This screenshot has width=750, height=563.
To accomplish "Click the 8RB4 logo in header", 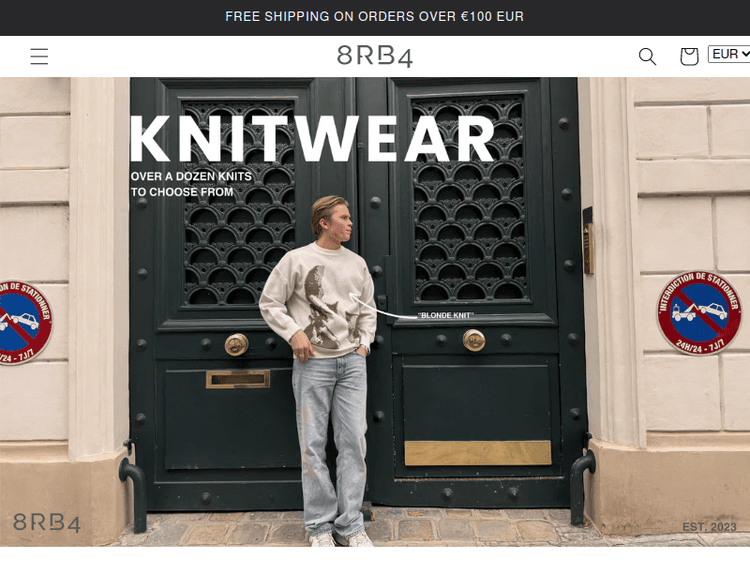I will pyautogui.click(x=375, y=56).
